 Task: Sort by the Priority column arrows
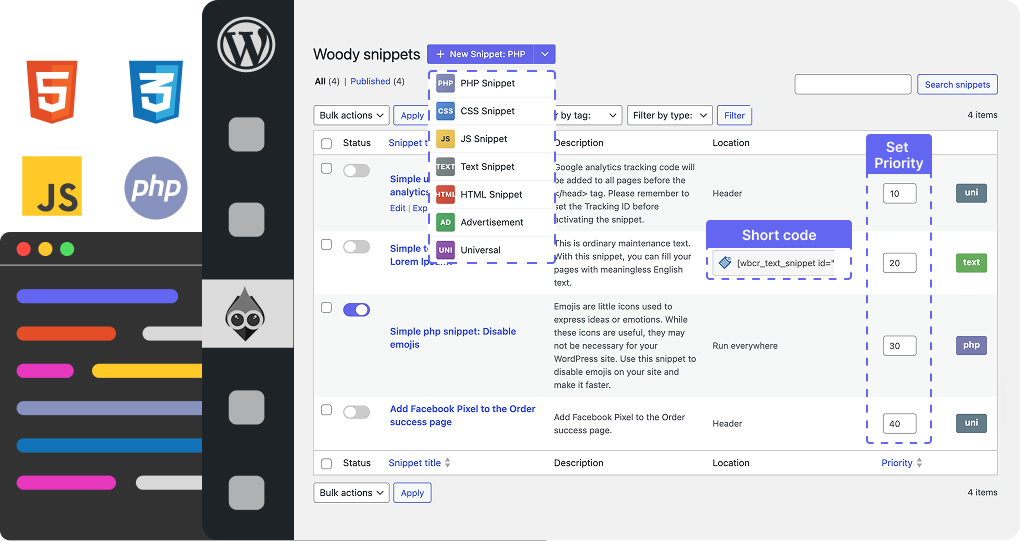(x=919, y=463)
